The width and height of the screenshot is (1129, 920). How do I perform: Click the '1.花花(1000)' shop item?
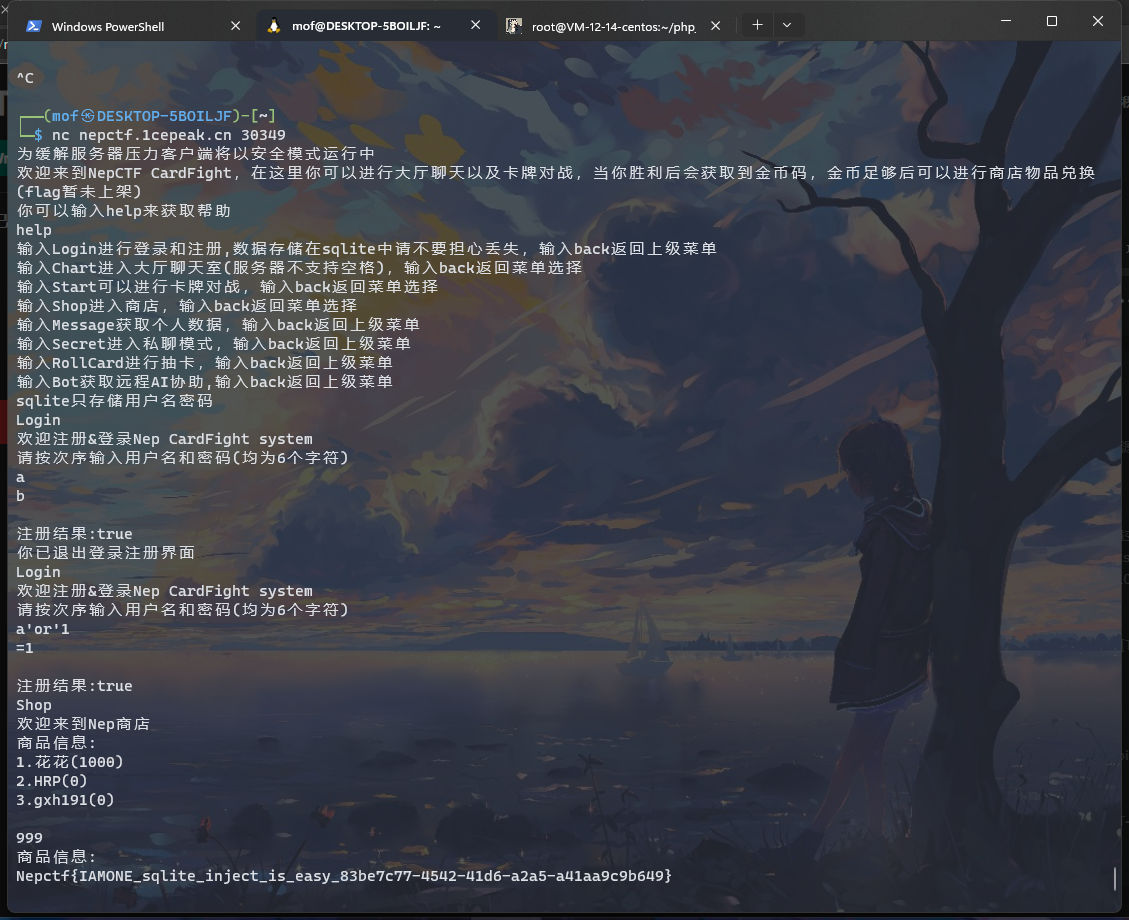coord(69,762)
